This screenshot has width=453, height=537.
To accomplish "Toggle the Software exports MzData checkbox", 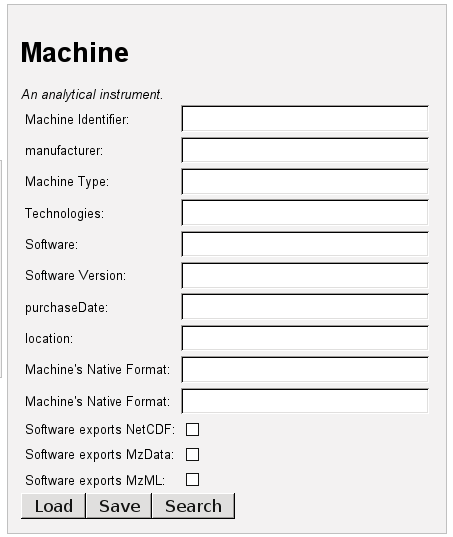I will tap(192, 454).
